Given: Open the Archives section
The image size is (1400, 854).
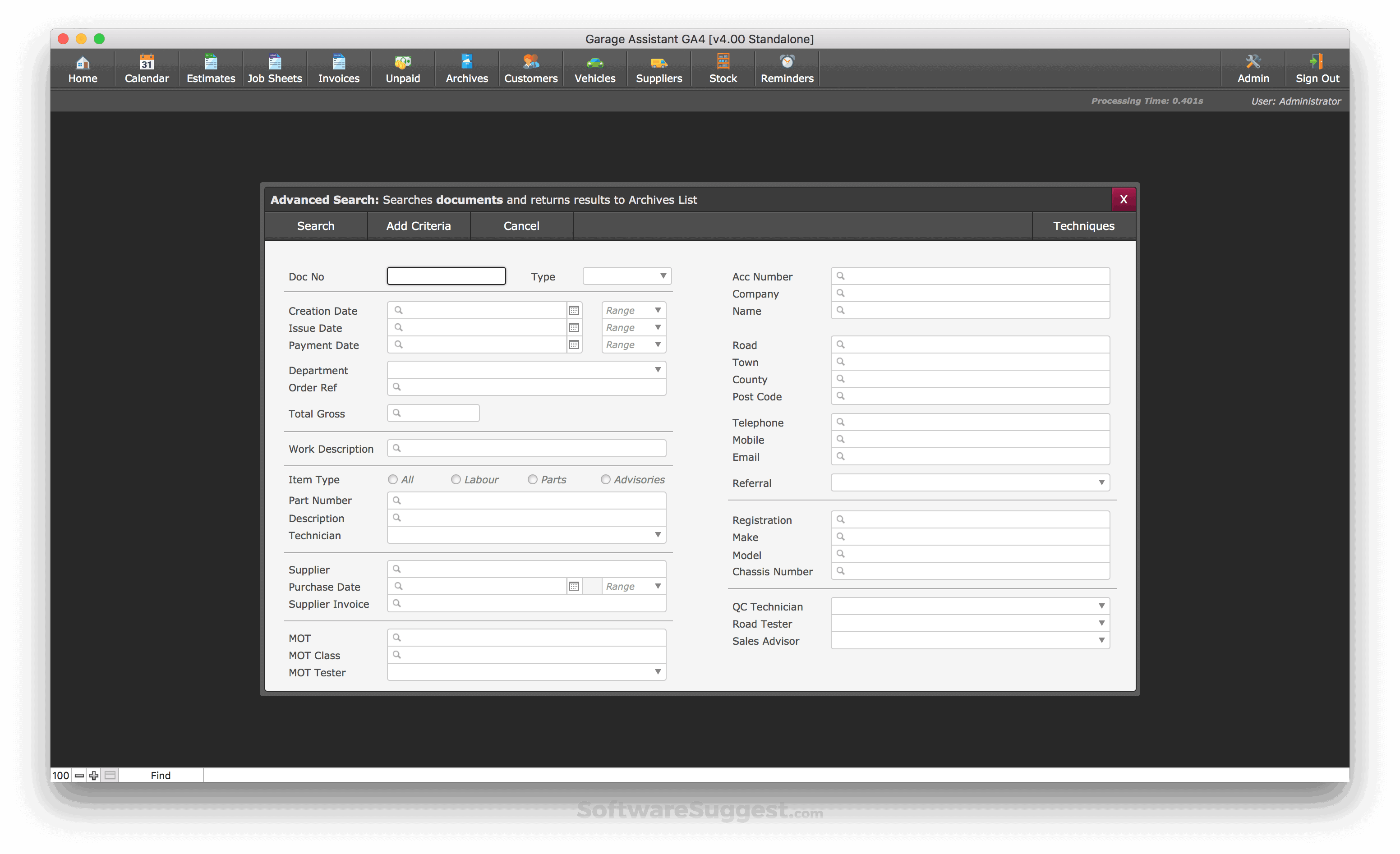Looking at the screenshot, I should click(x=466, y=68).
